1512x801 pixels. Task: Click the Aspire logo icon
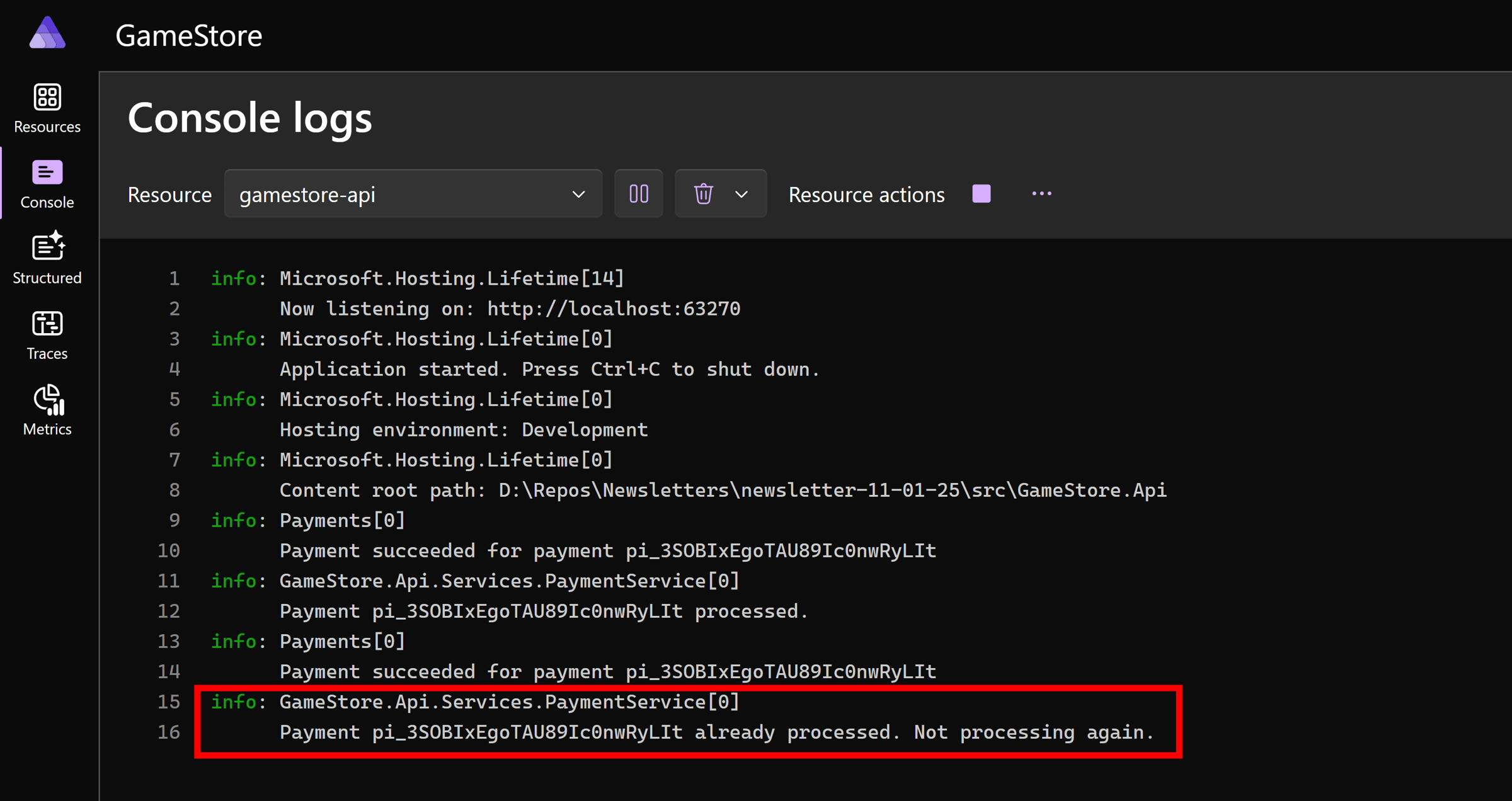(x=47, y=33)
